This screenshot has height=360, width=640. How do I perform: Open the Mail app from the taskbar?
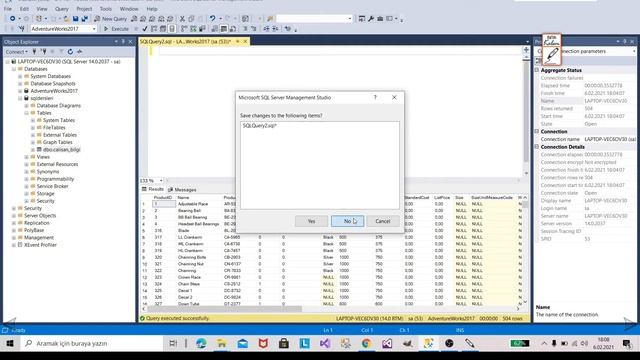click(x=242, y=343)
